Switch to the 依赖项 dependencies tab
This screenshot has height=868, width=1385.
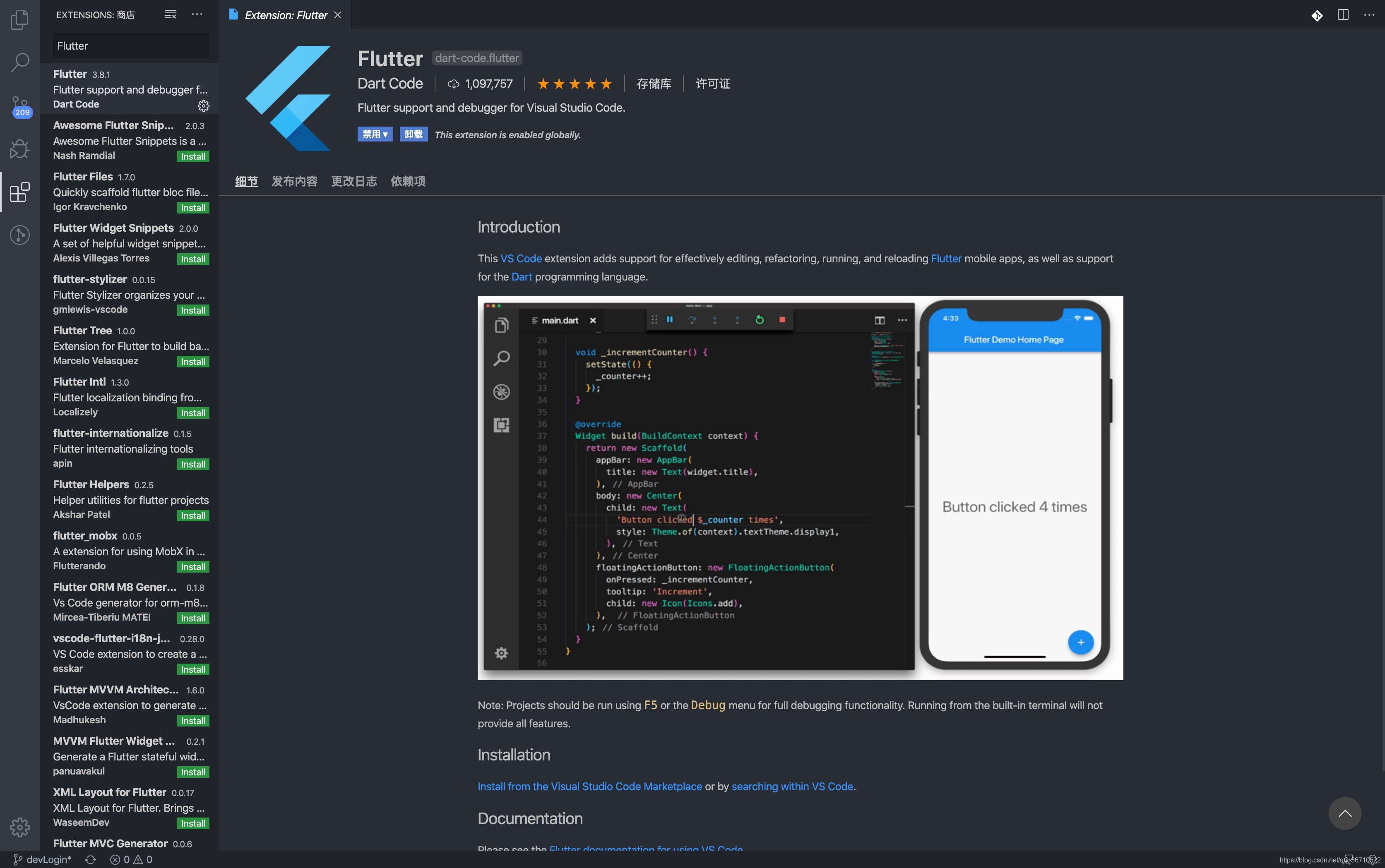(x=408, y=181)
